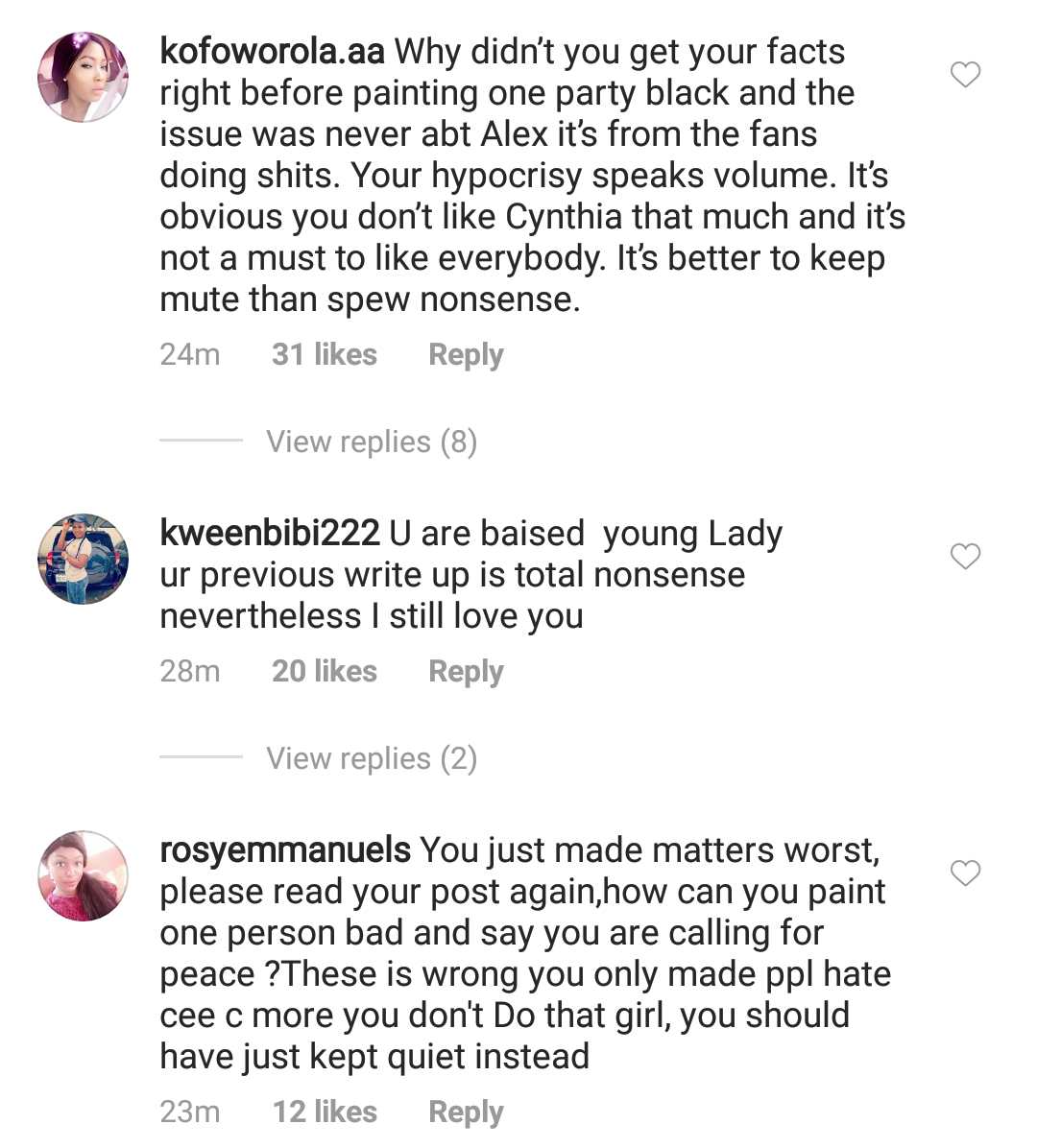Tap the 23m timestamp

190,1112
